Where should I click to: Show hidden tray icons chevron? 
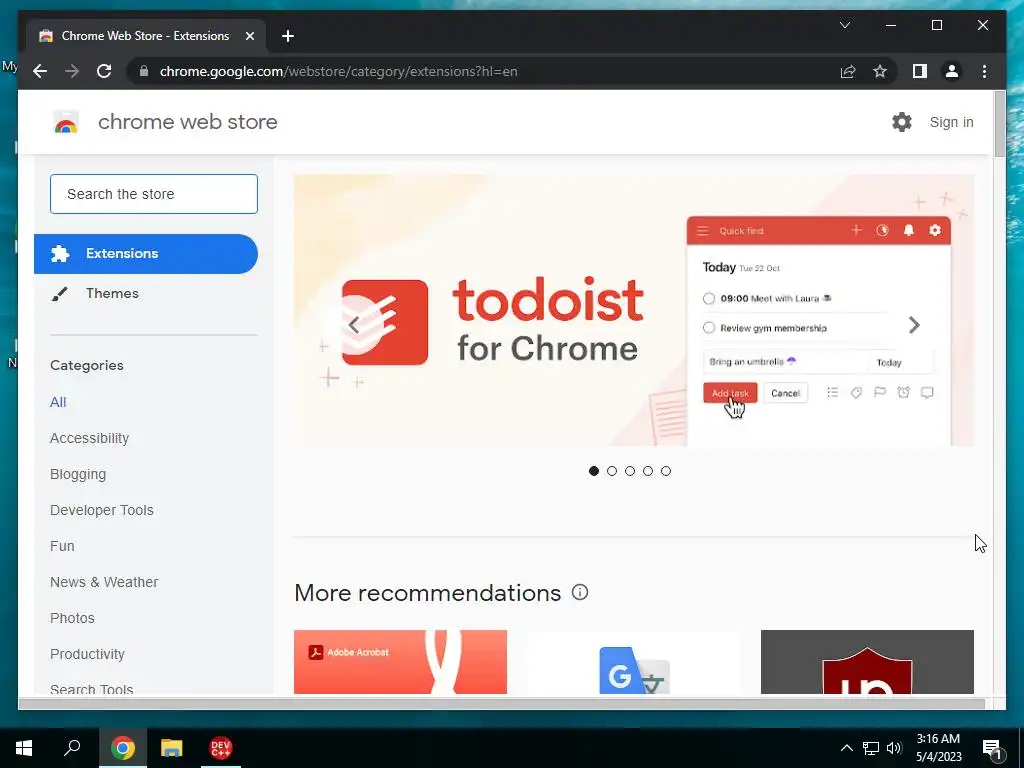pos(846,748)
